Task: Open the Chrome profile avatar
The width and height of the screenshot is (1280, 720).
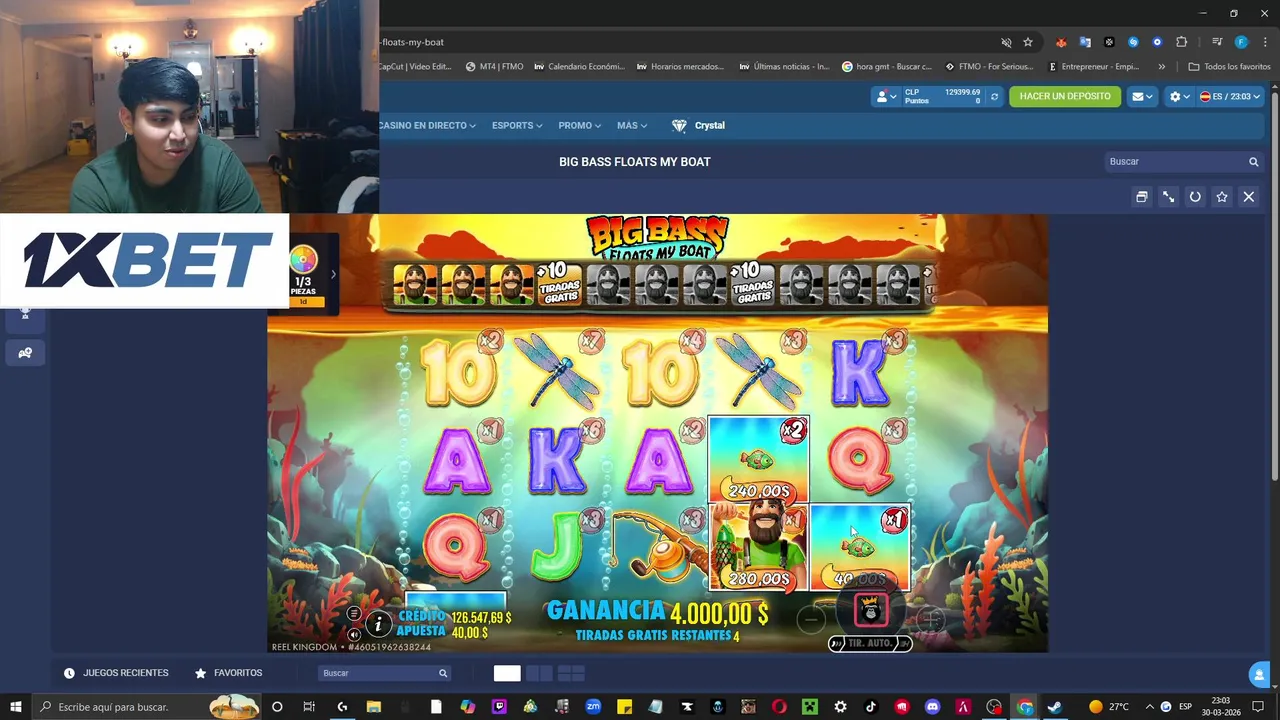Action: point(1241,42)
